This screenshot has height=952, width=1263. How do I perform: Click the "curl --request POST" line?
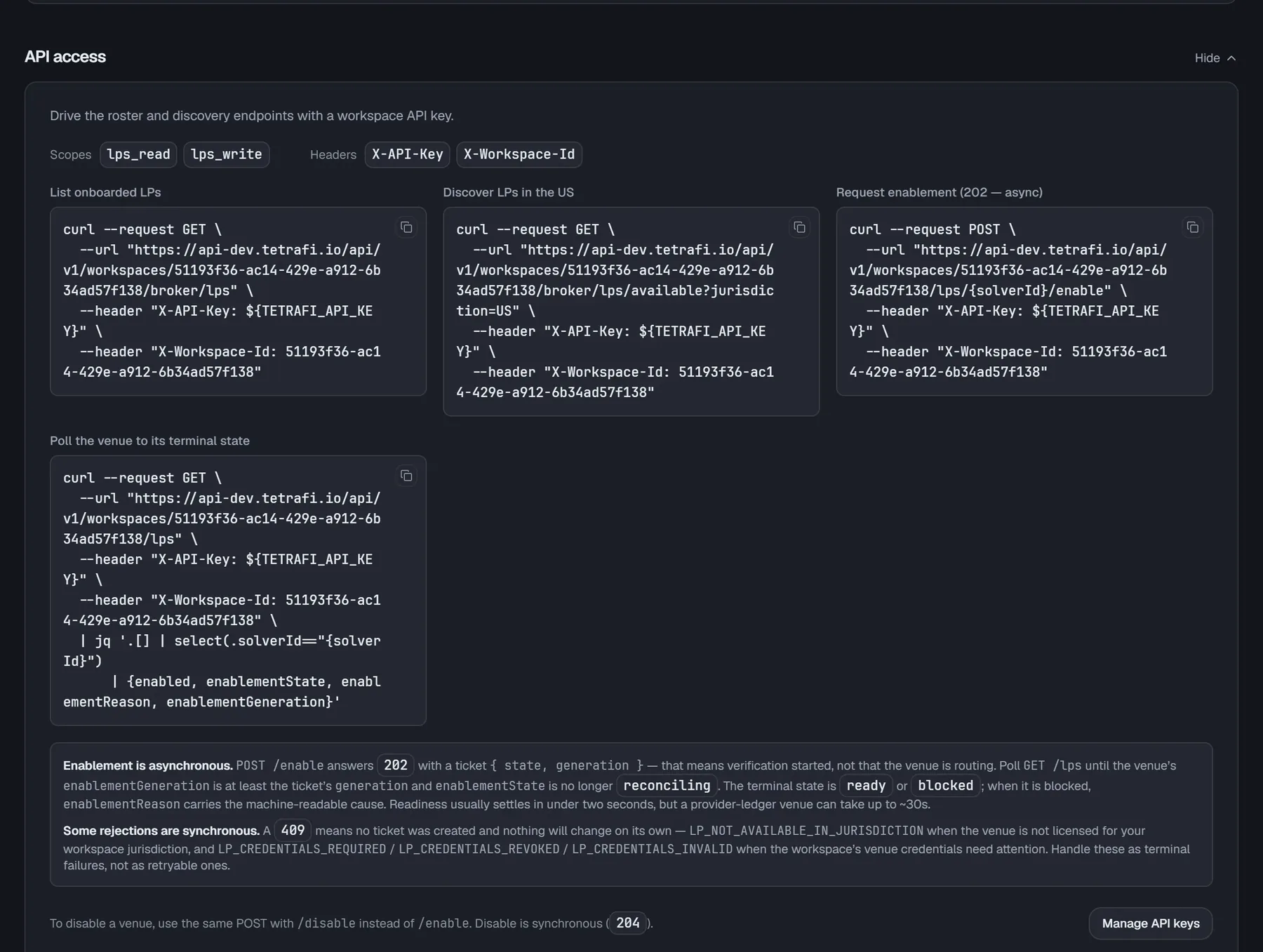933,229
